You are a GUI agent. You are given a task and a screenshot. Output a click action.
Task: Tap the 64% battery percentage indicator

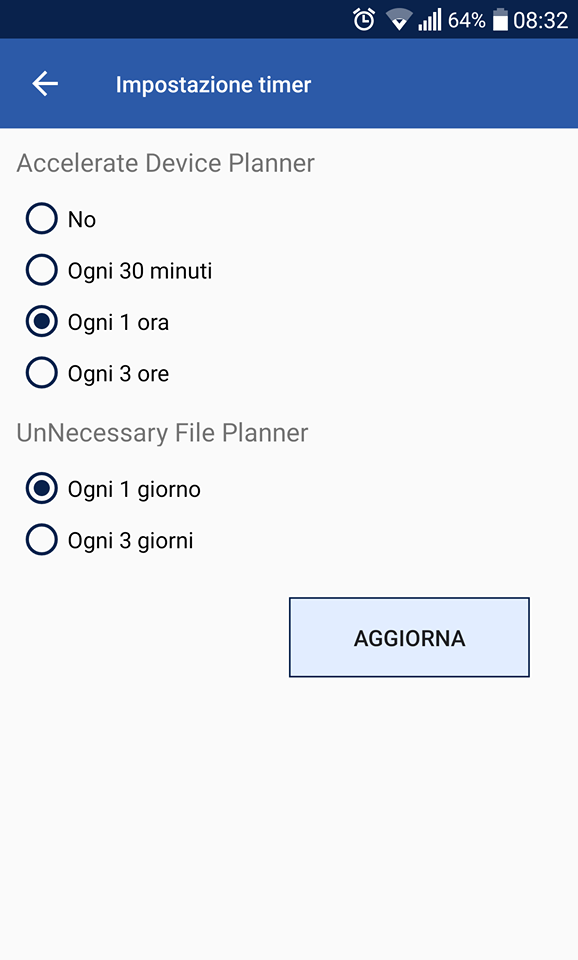tap(467, 20)
